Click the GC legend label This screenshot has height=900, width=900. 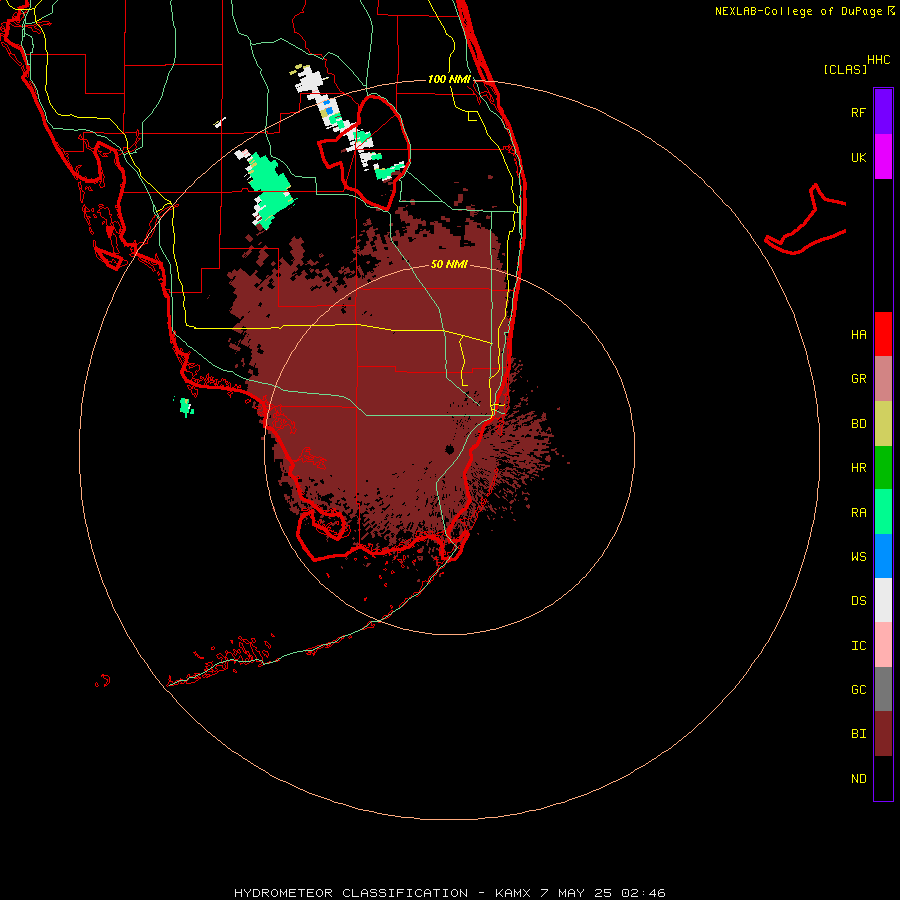pos(858,689)
